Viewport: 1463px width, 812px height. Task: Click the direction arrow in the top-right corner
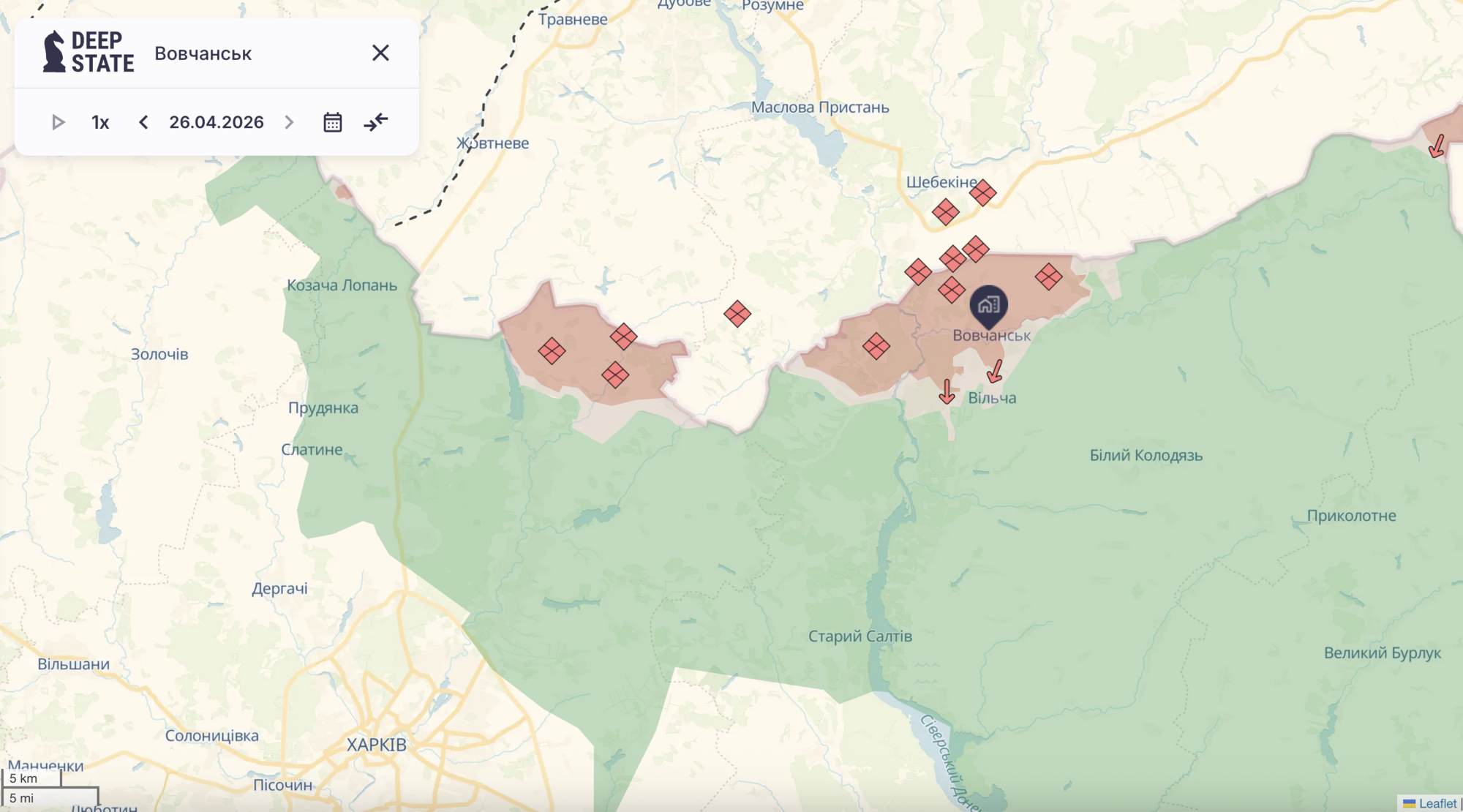[x=1437, y=146]
